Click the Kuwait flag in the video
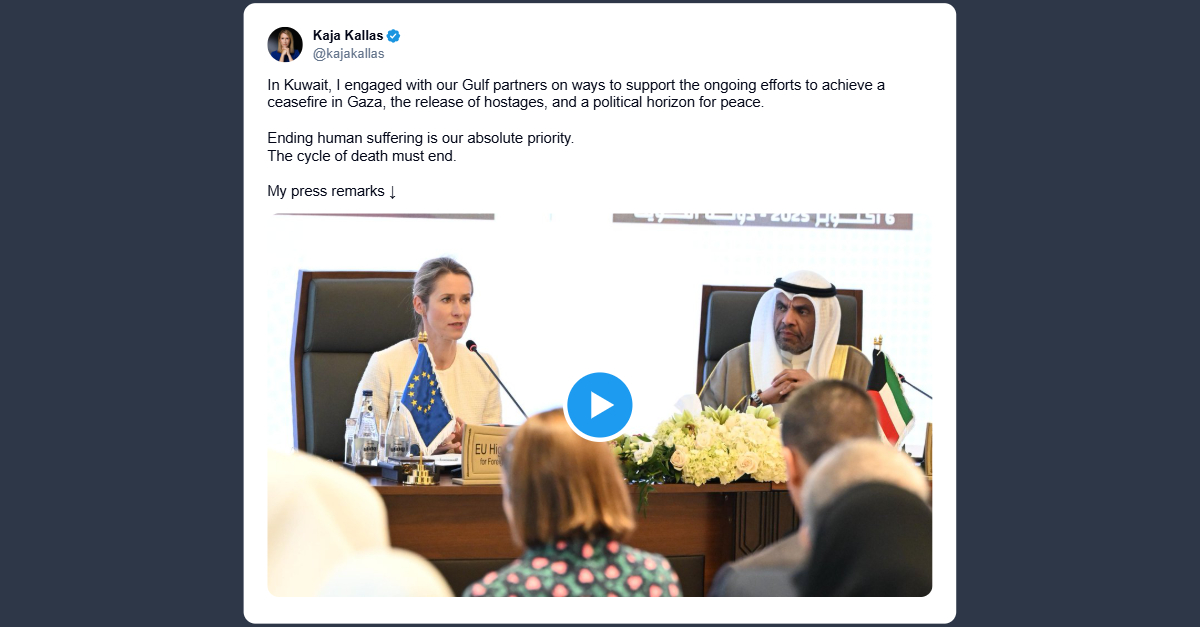The image size is (1200, 627). 888,397
